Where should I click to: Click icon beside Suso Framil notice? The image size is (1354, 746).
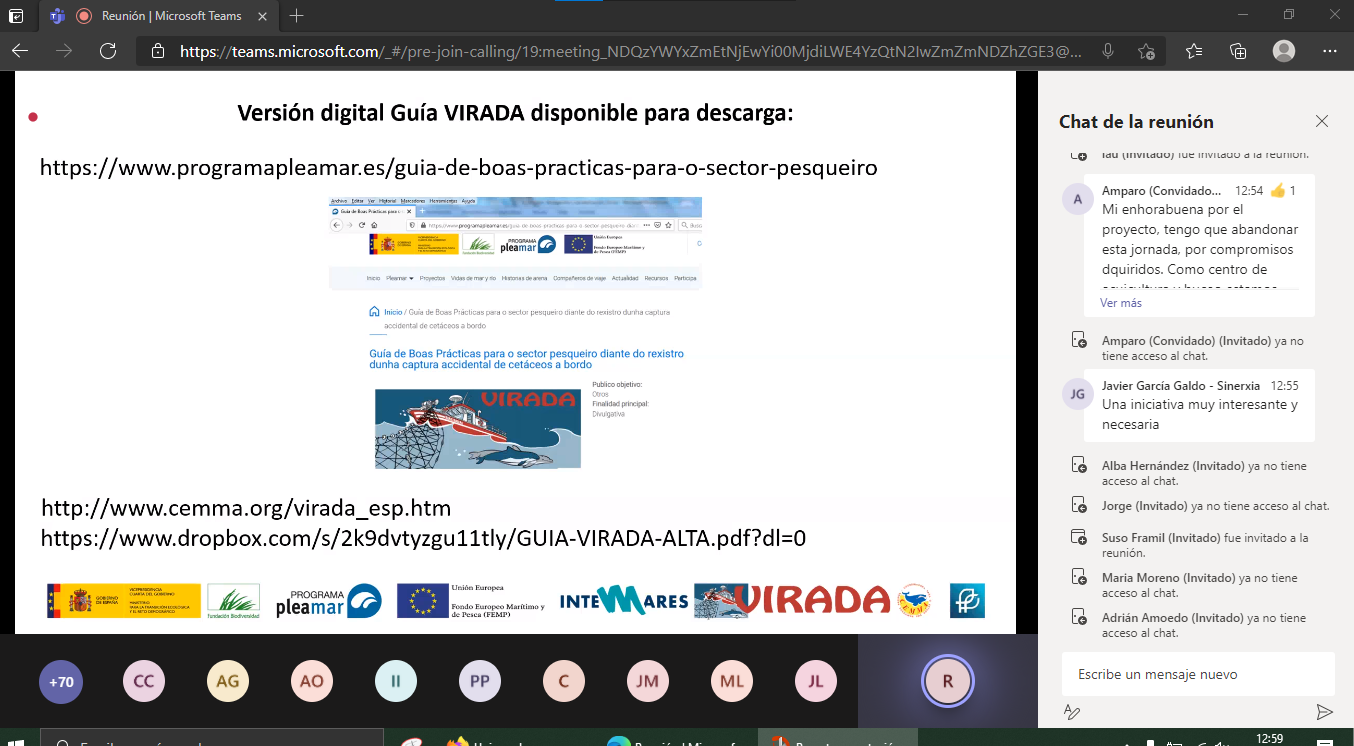pos(1079,537)
